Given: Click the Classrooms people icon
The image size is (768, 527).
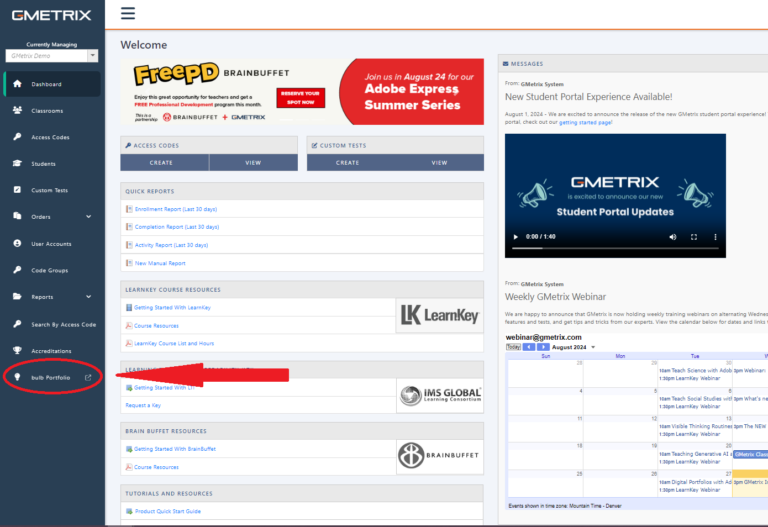Looking at the screenshot, I should click(17, 111).
